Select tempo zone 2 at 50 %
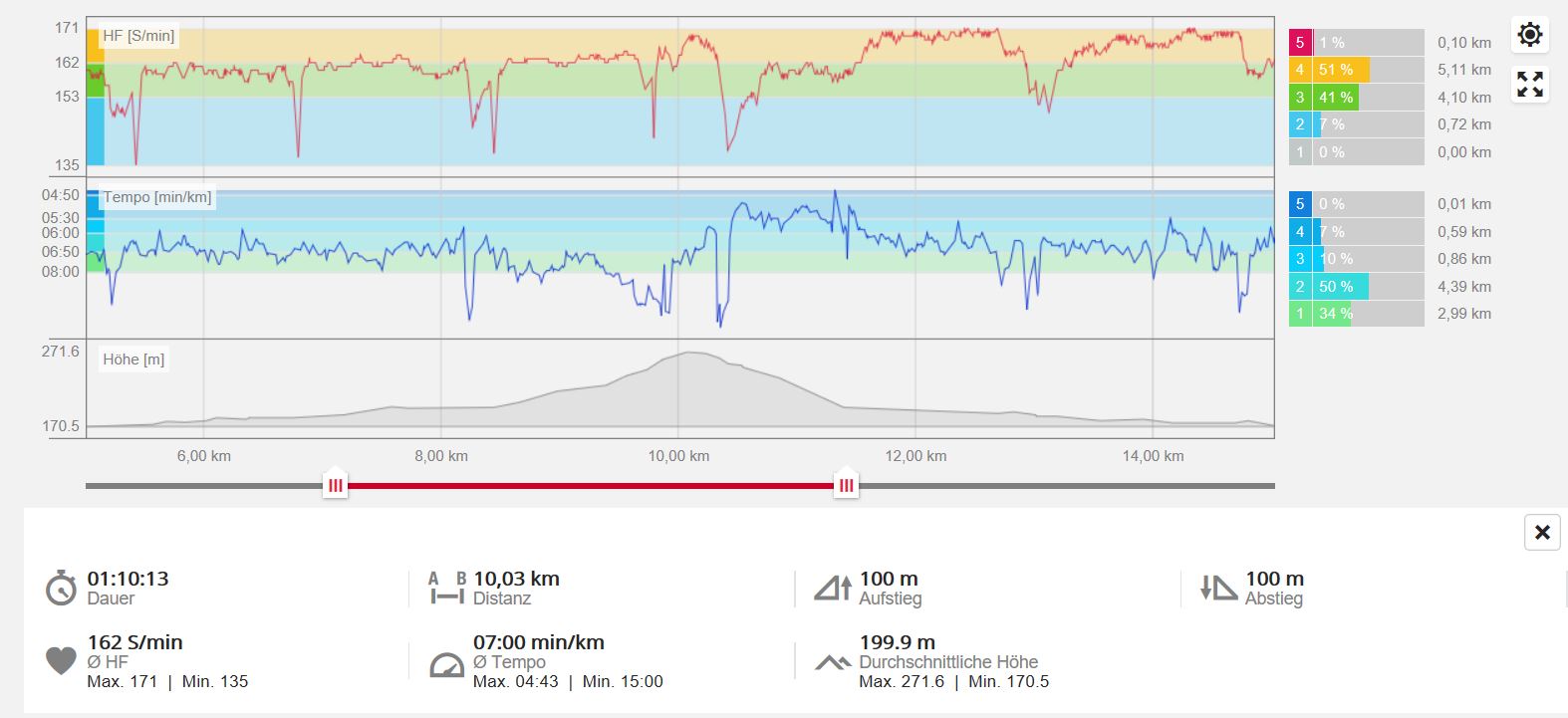1568x718 pixels. coord(1356,287)
